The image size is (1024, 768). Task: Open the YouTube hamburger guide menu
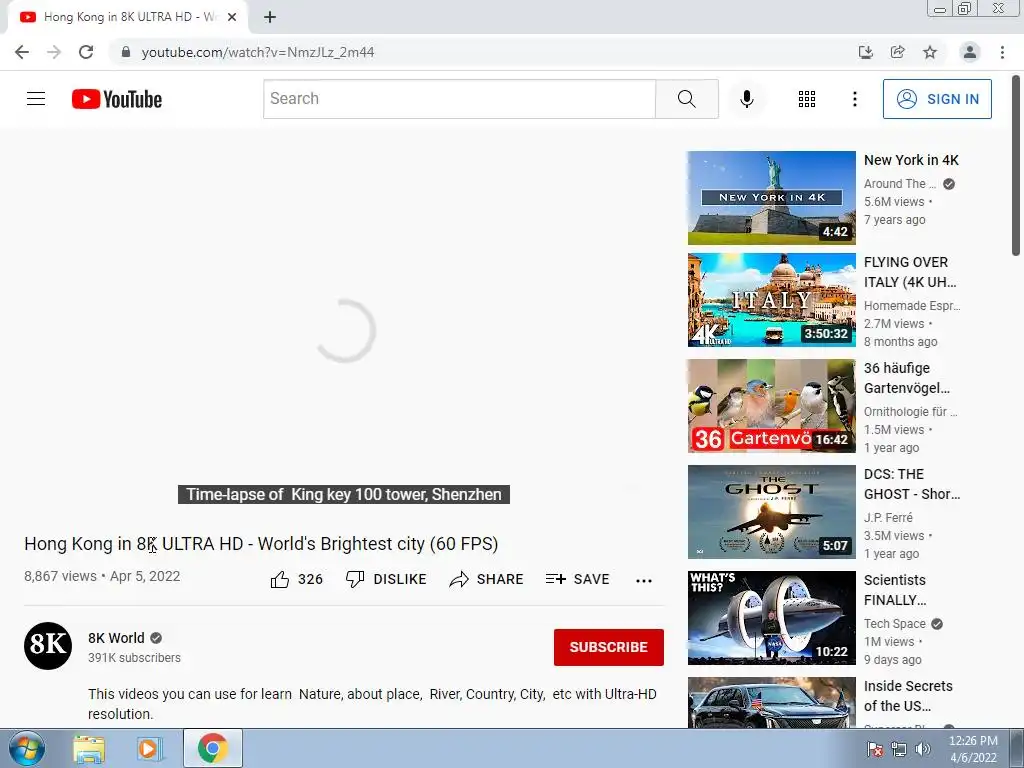click(x=36, y=99)
